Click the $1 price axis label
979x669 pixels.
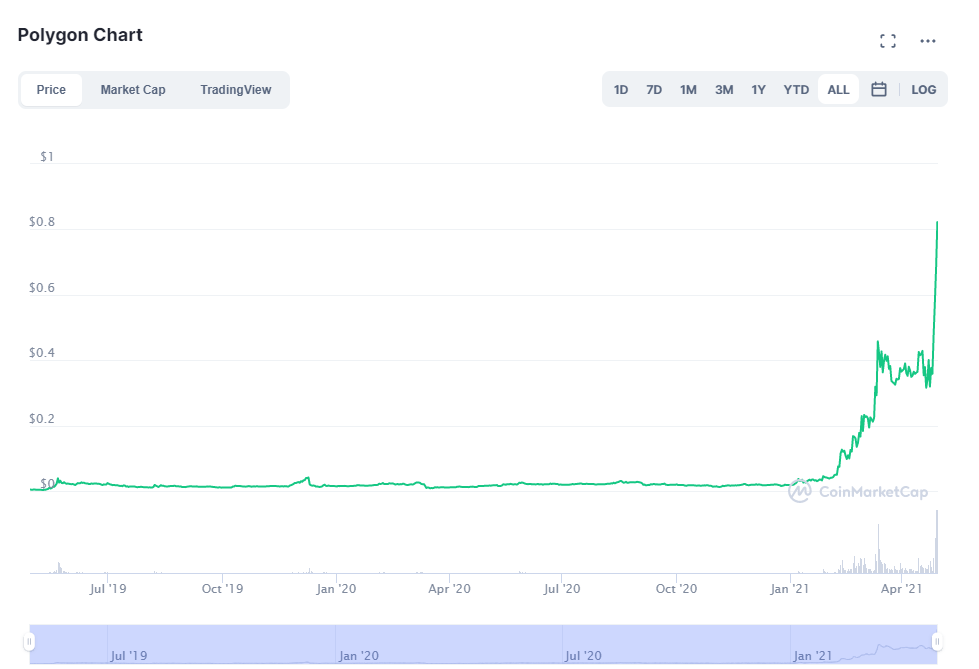(x=47, y=156)
